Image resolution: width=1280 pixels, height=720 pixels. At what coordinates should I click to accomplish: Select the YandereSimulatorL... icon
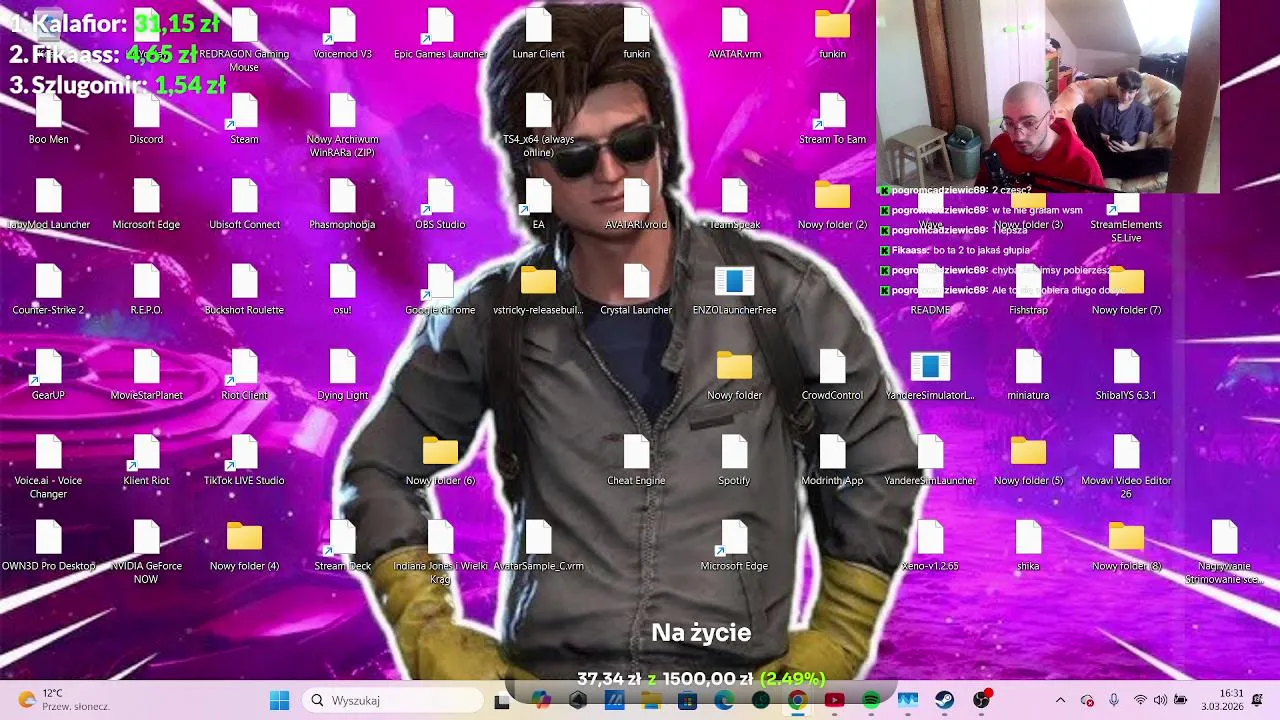click(930, 374)
